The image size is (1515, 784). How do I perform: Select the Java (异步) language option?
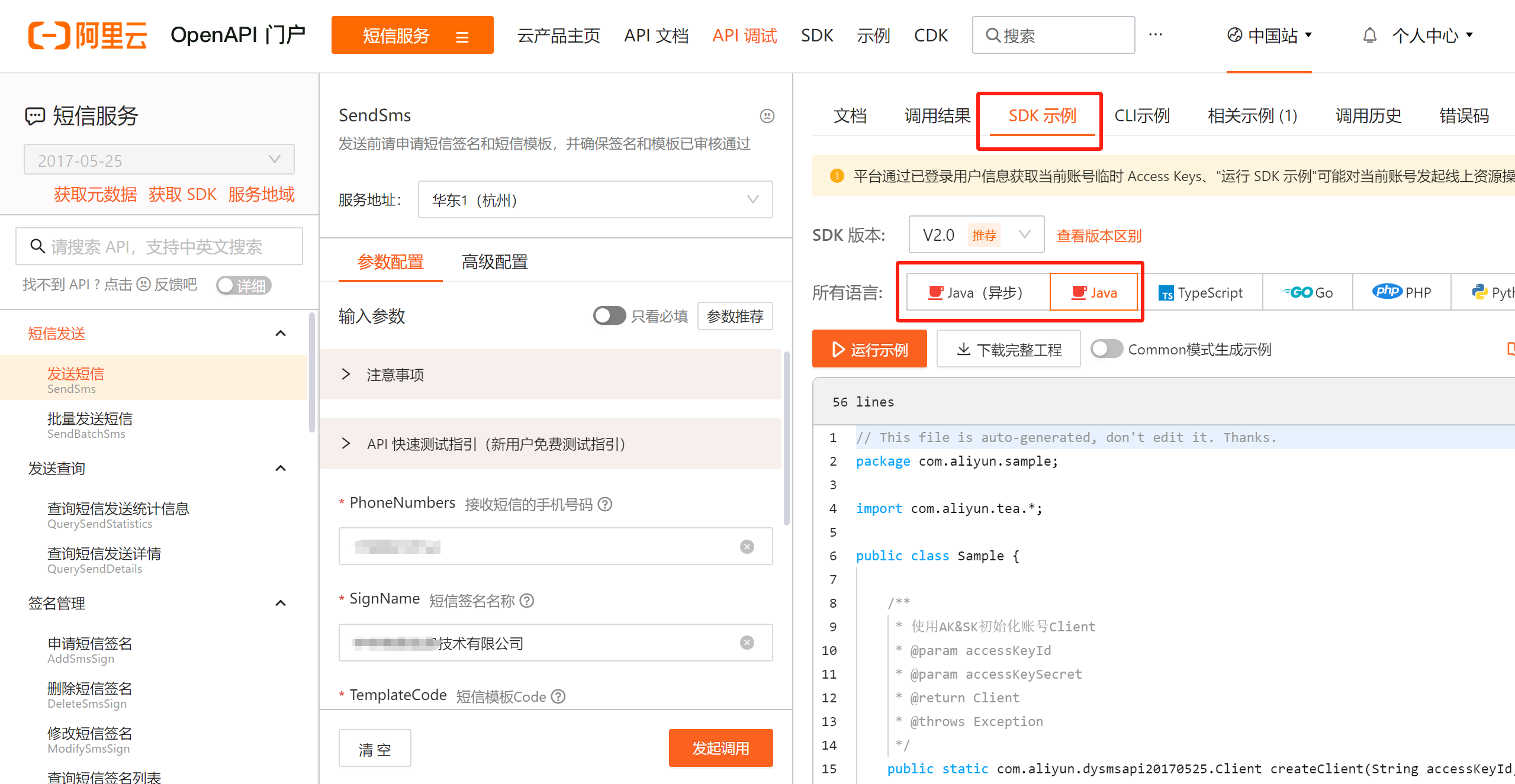pos(977,292)
